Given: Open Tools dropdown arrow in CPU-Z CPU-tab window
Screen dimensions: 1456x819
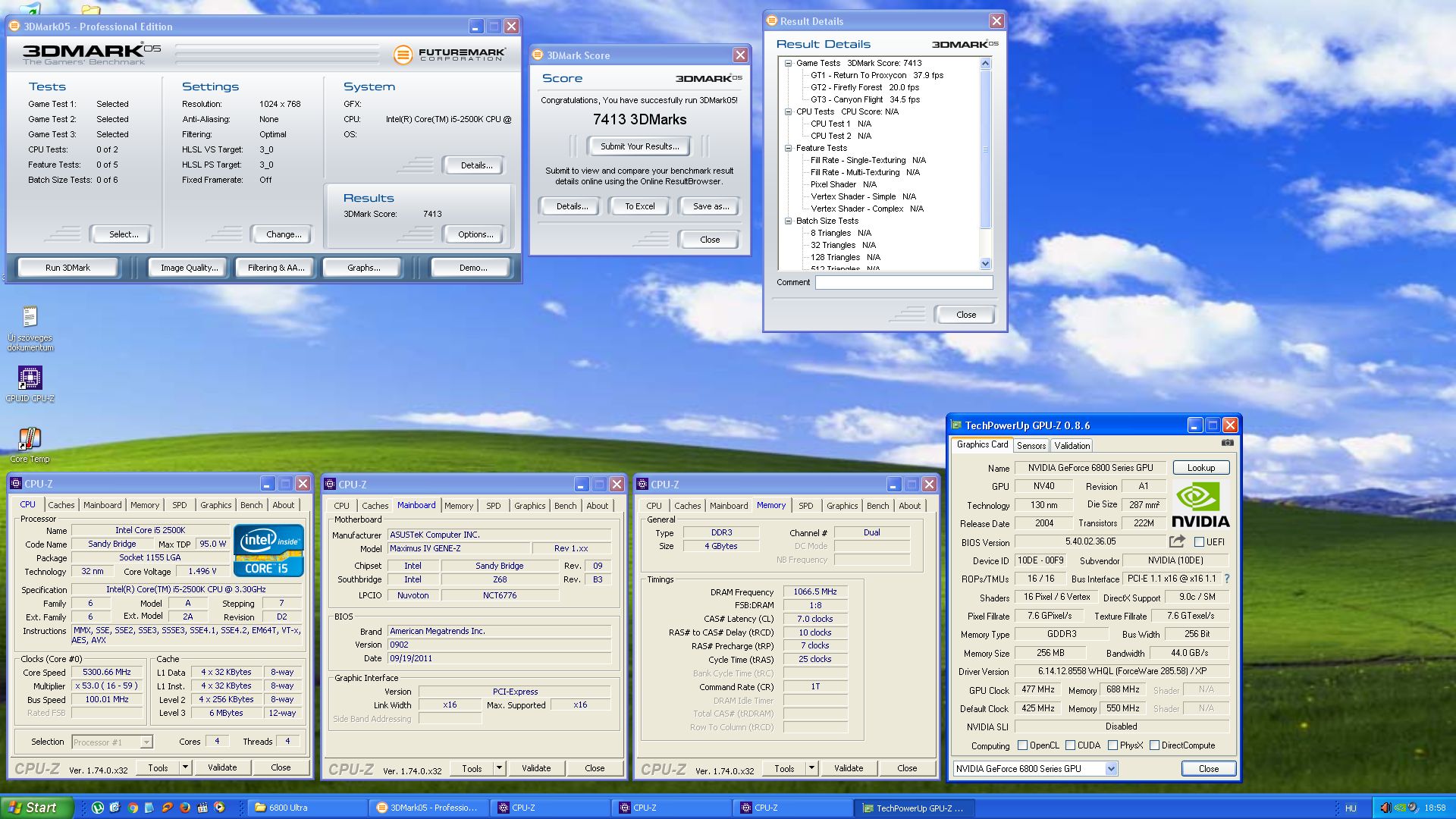Looking at the screenshot, I should coord(185,767).
